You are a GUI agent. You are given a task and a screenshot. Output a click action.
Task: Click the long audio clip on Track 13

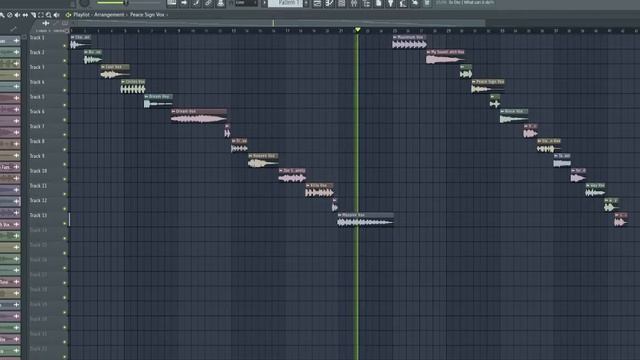pos(365,219)
